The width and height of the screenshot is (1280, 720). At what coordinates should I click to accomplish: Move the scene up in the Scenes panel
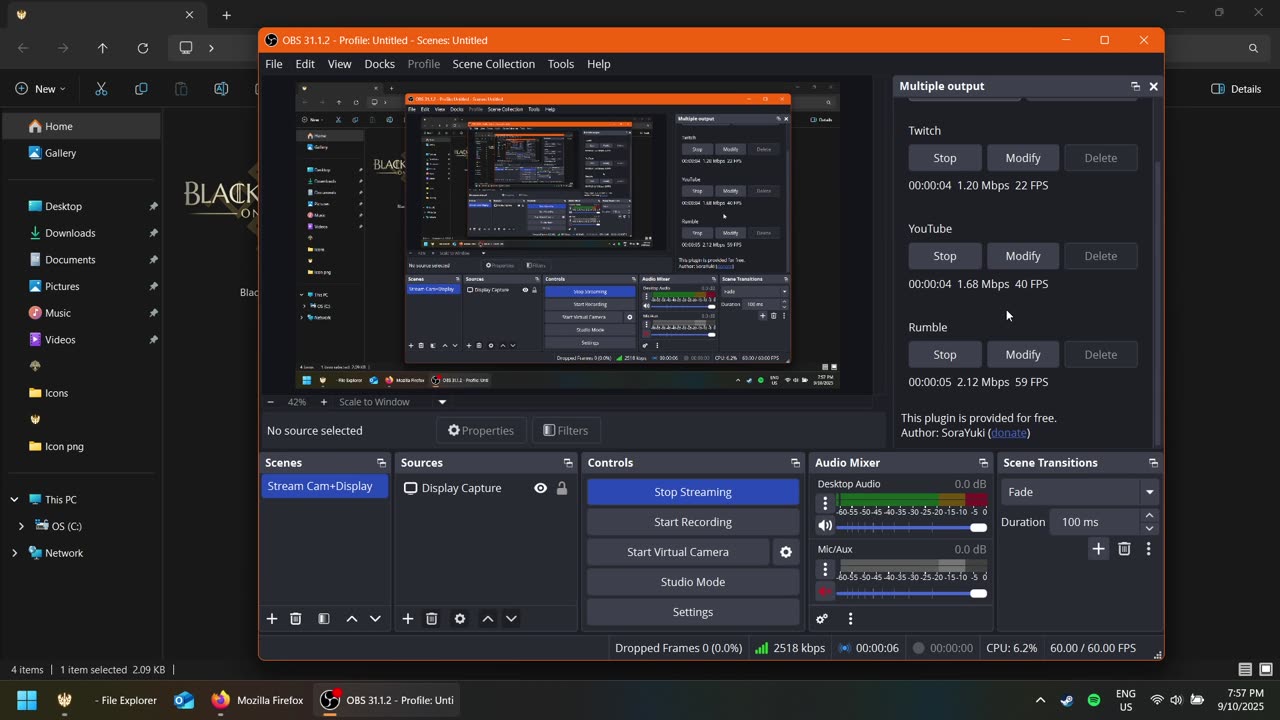[x=352, y=619]
